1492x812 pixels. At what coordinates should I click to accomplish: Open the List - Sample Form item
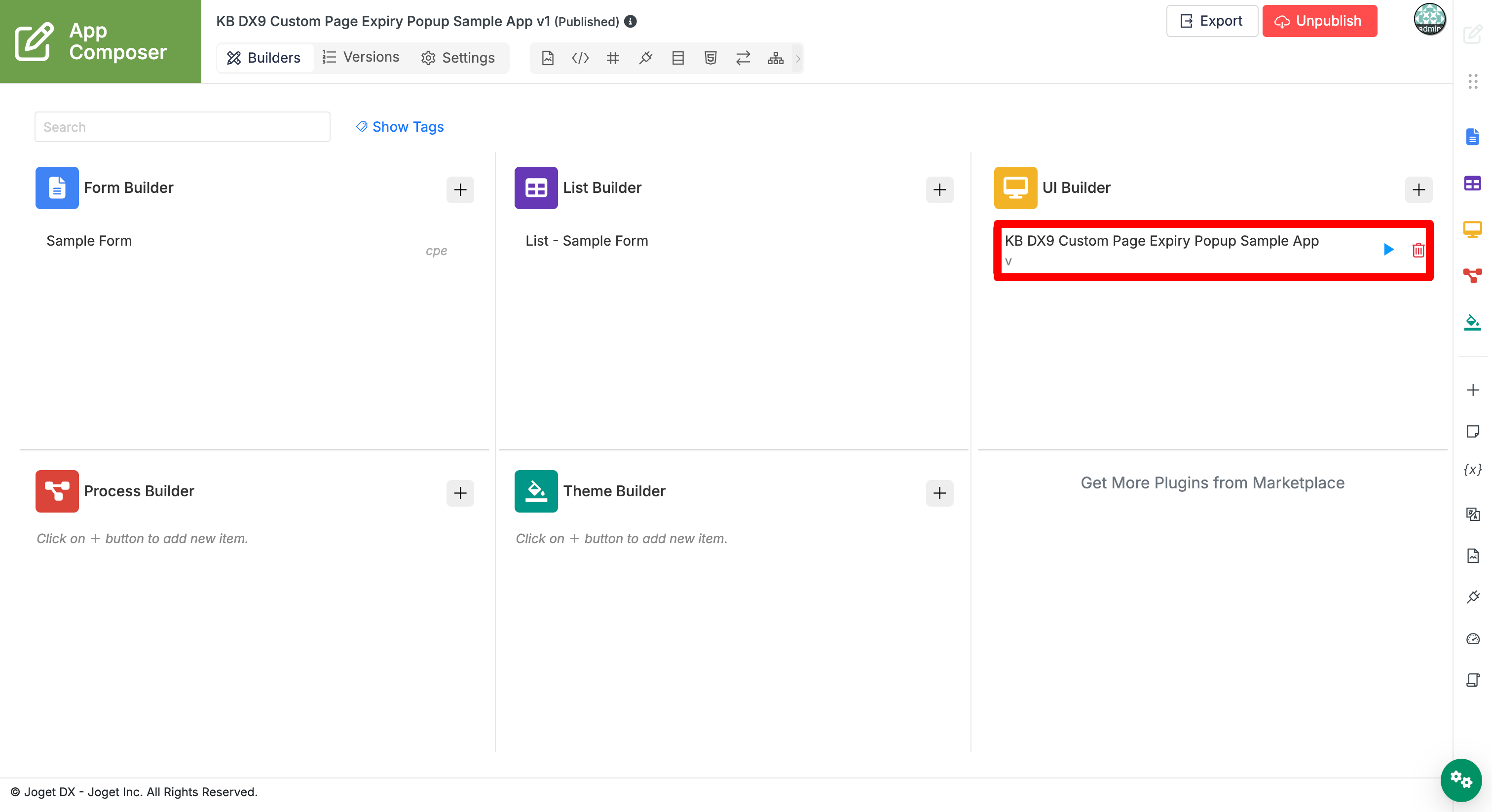[586, 241]
